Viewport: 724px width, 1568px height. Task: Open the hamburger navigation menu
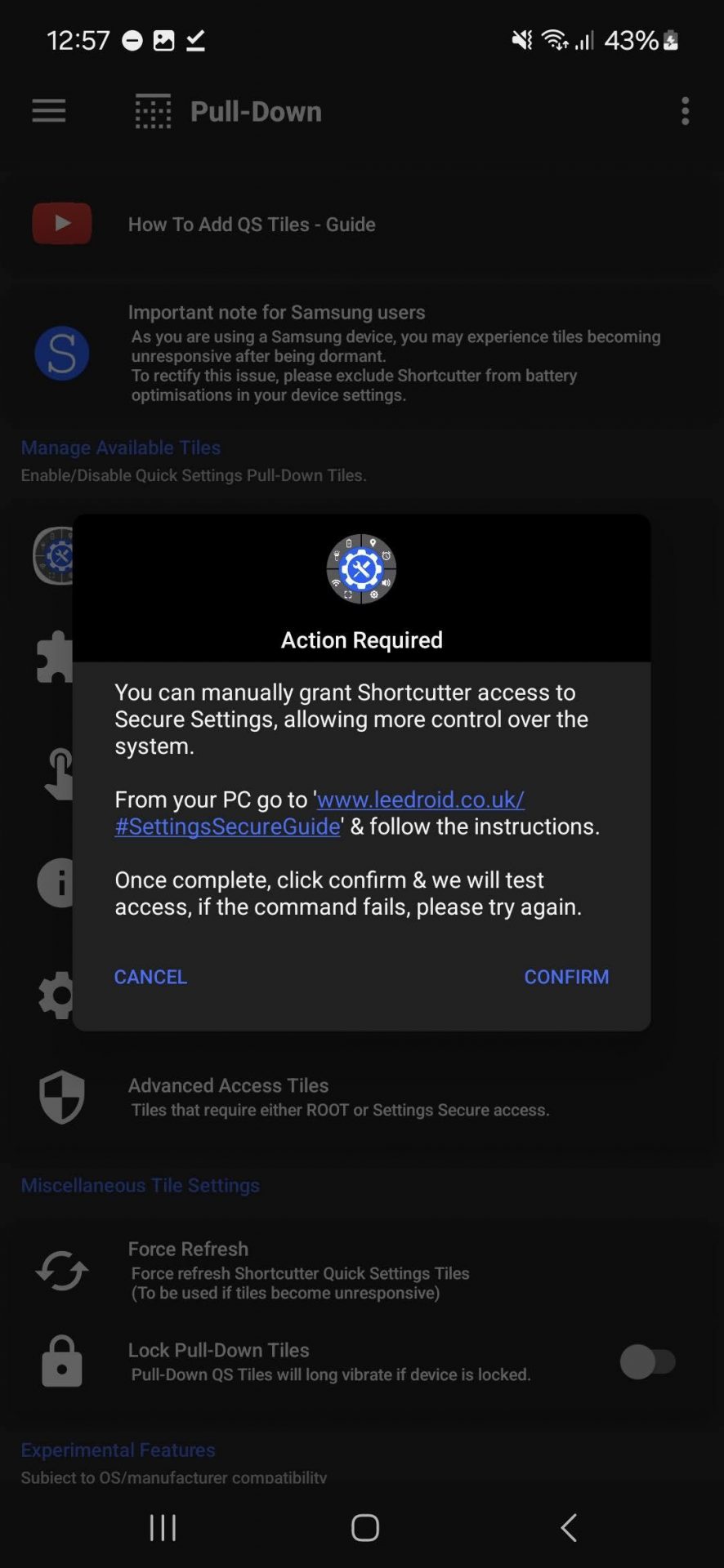[49, 111]
